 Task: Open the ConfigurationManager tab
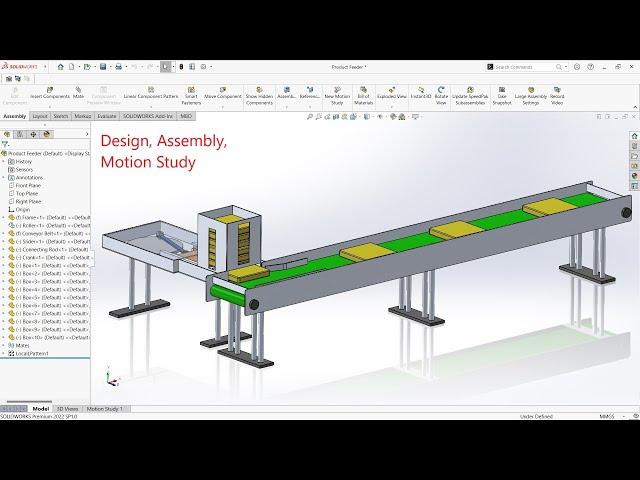(33, 134)
